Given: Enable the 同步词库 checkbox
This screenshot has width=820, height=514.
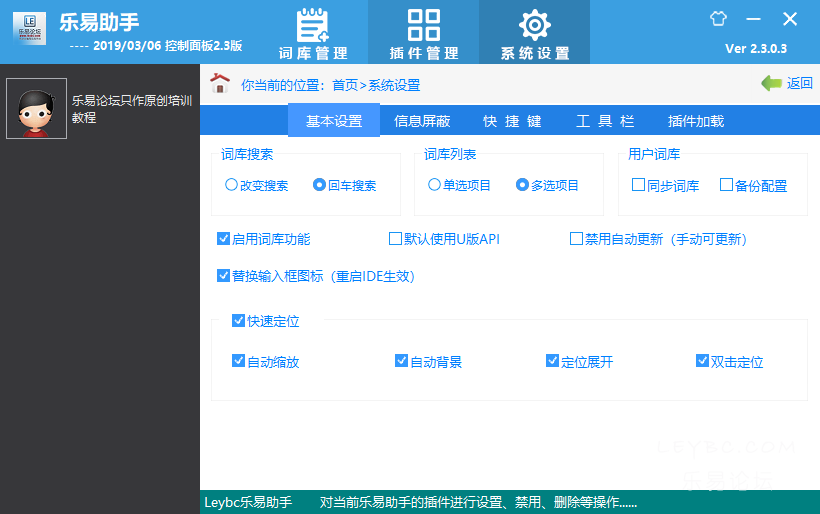Looking at the screenshot, I should pos(638,185).
